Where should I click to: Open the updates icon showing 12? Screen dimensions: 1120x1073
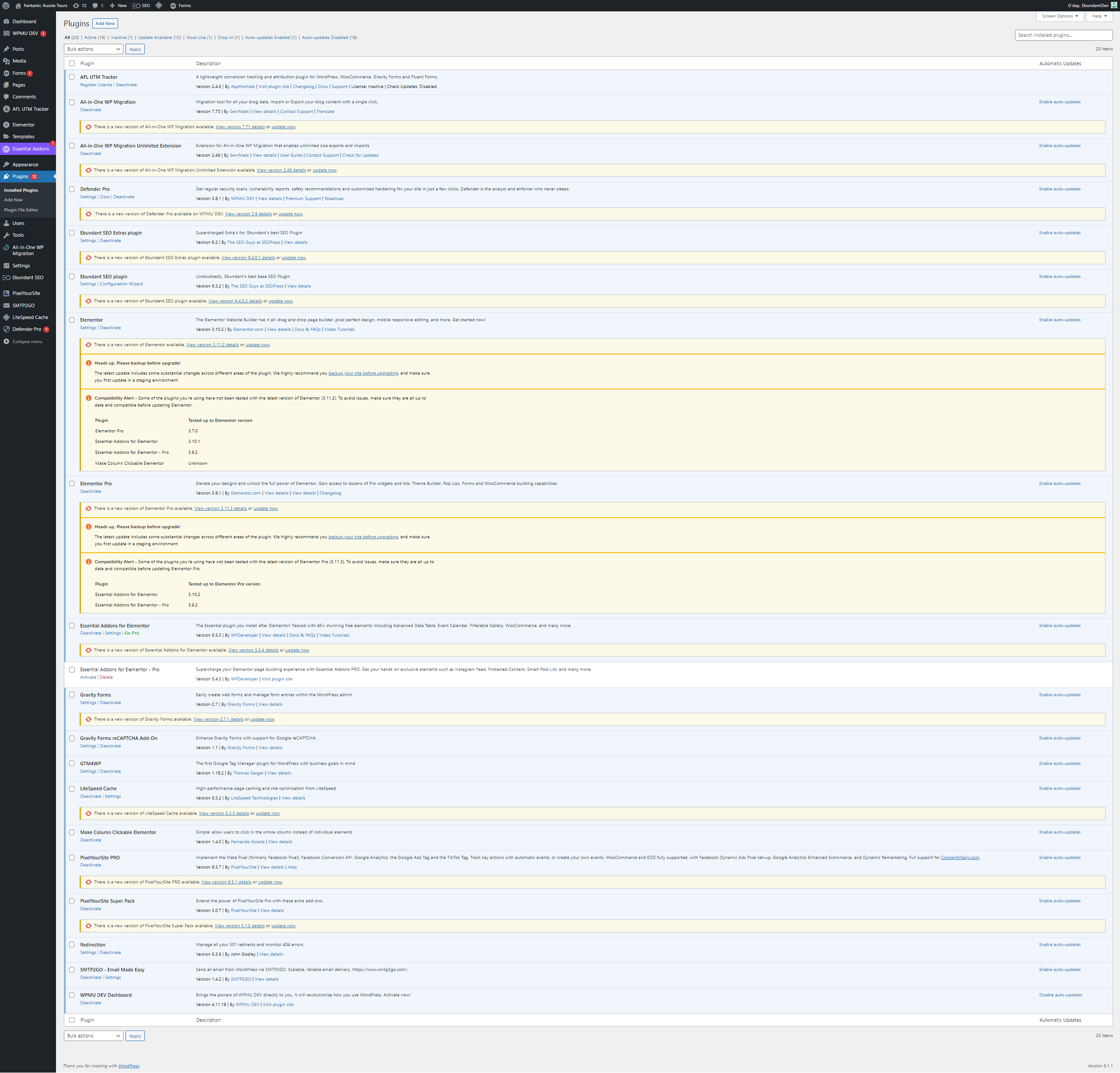80,6
